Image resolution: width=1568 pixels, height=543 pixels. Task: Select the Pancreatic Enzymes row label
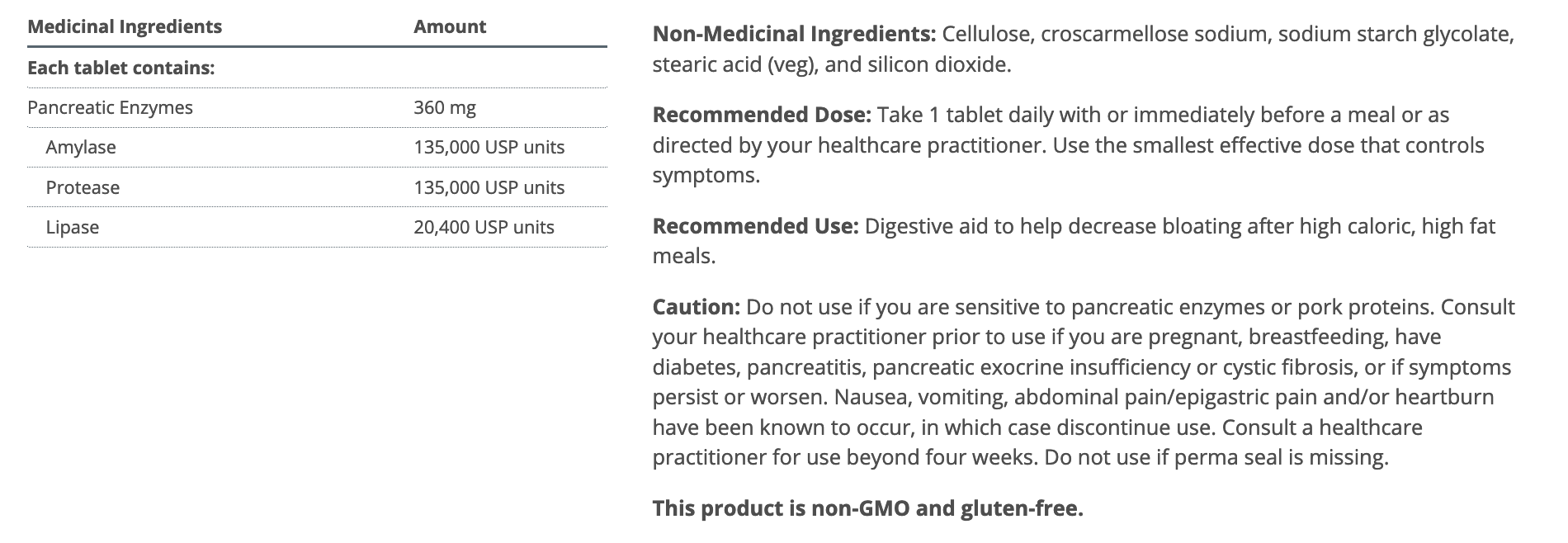click(x=110, y=107)
